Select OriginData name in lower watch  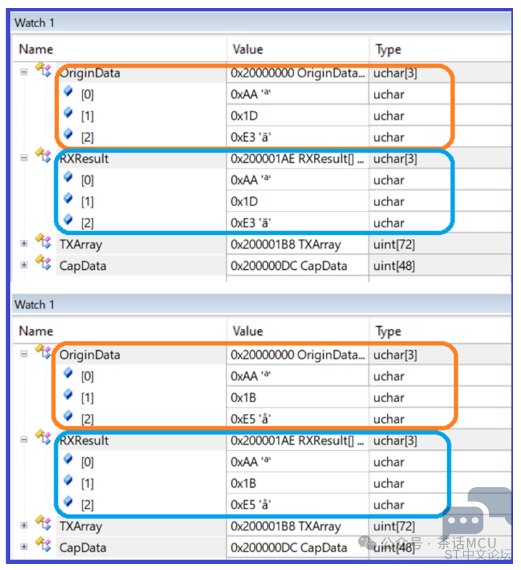pyautogui.click(x=89, y=355)
